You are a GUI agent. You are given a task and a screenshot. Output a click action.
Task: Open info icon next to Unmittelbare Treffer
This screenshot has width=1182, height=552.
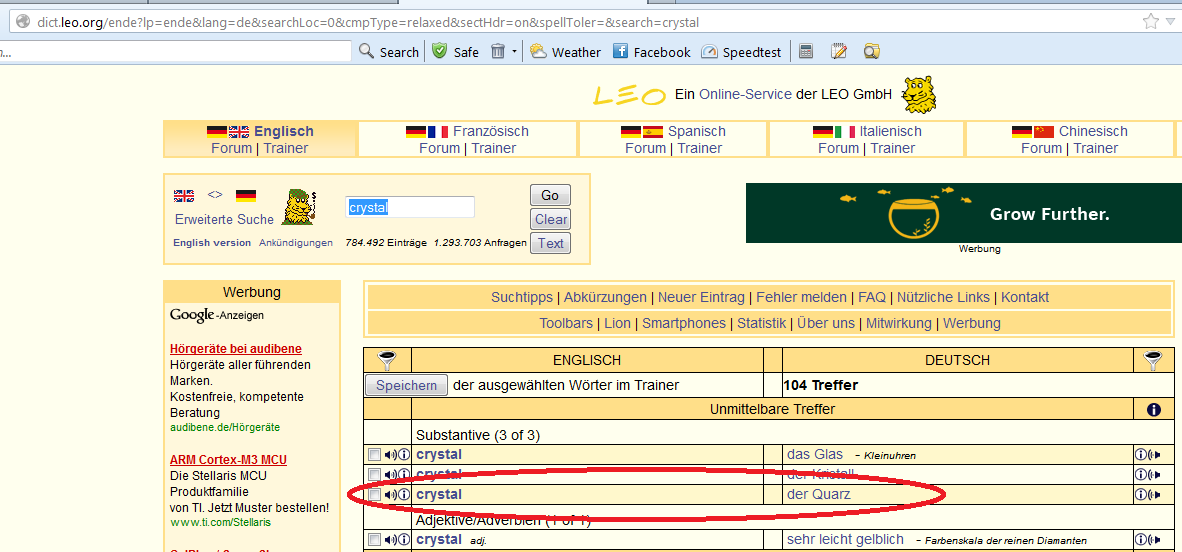tap(1153, 409)
